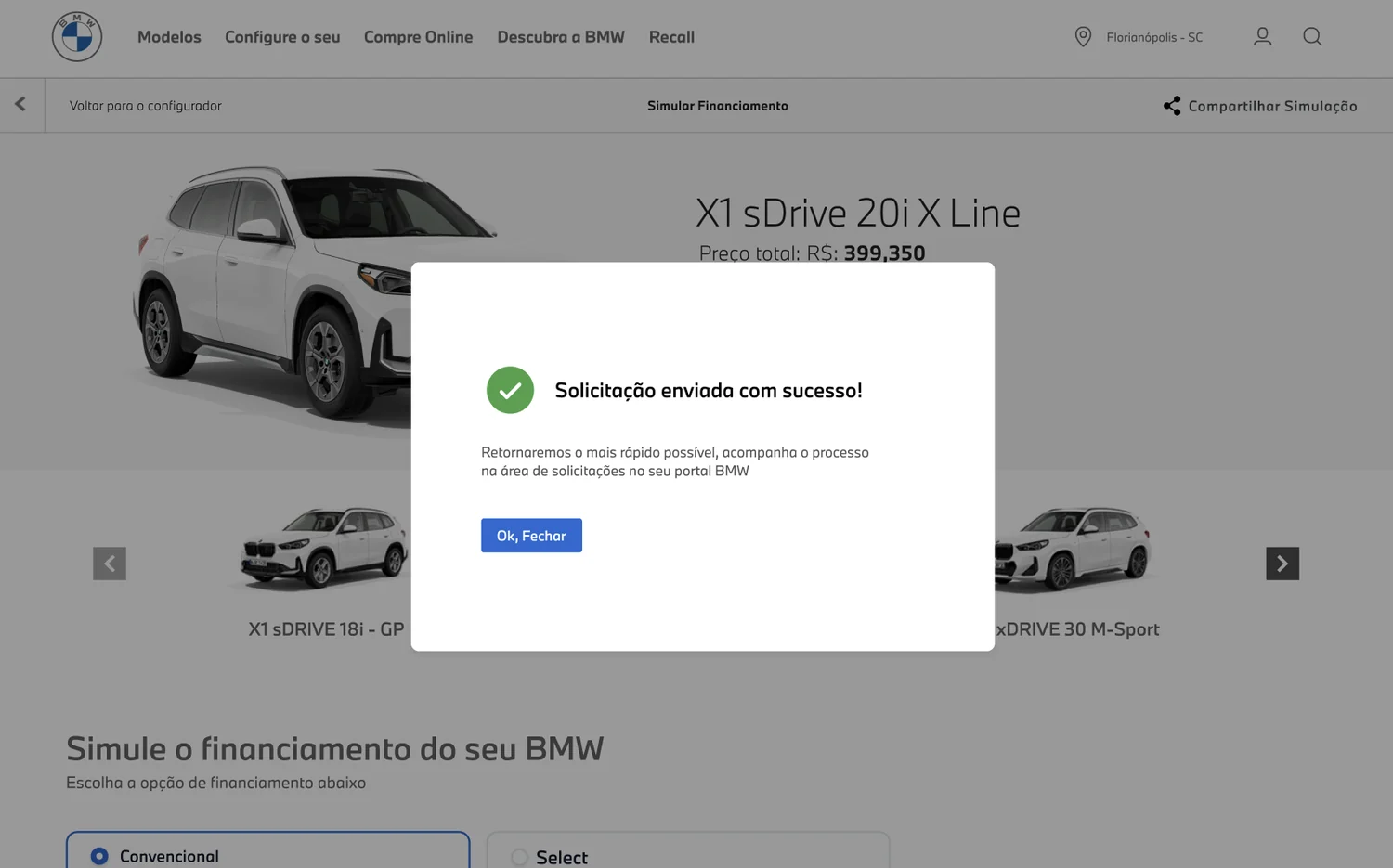Select X1 sDRIVE 18i - GP thumbnail
This screenshot has height=868, width=1393.
(323, 548)
